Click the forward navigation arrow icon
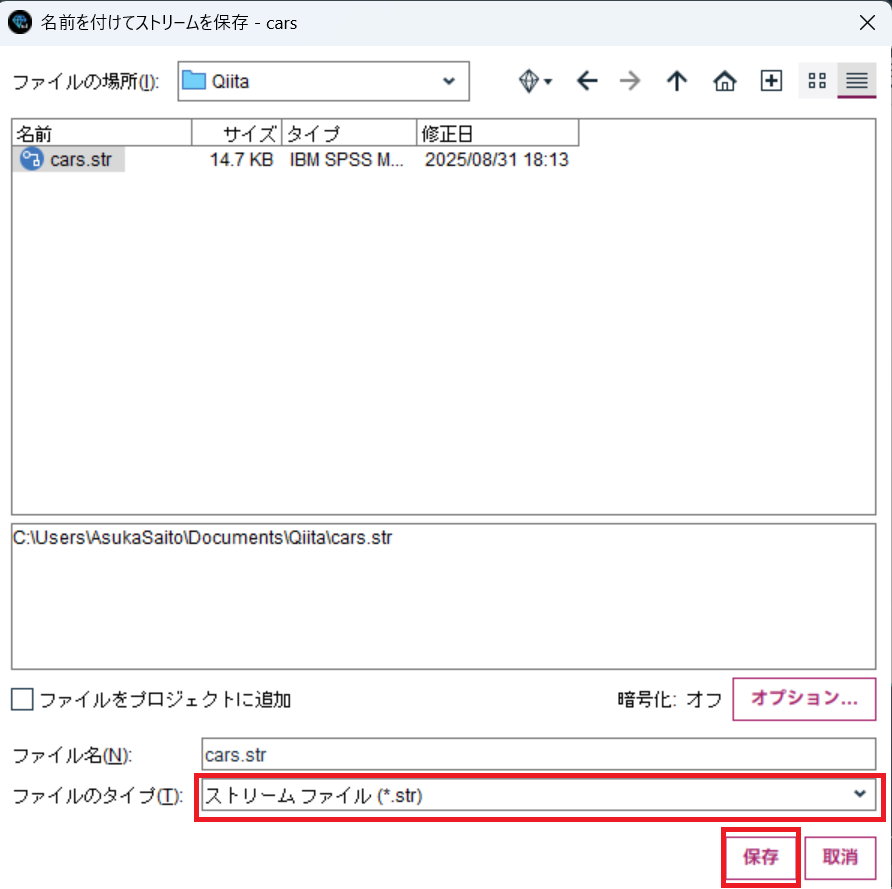This screenshot has height=889, width=892. pyautogui.click(x=631, y=81)
